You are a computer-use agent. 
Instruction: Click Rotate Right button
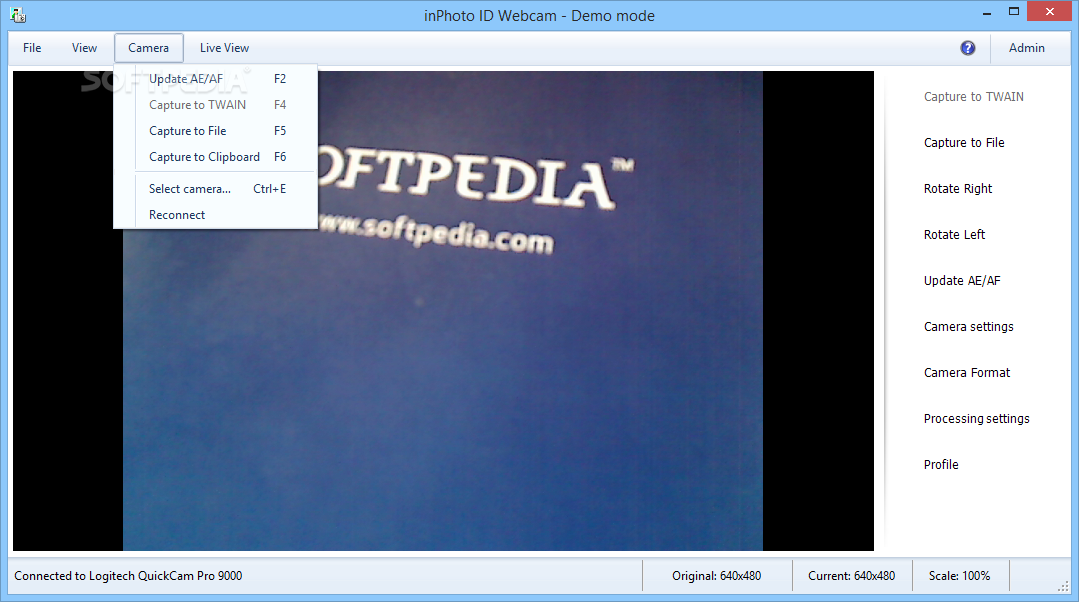click(x=957, y=189)
